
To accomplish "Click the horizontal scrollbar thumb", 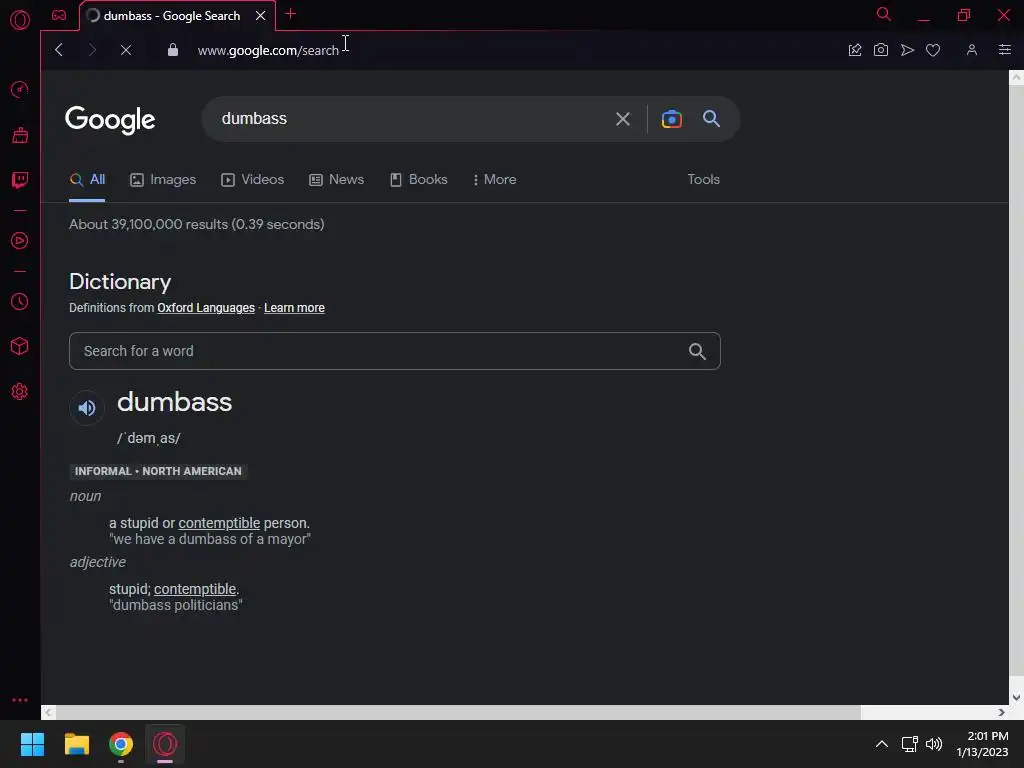I will click(458, 712).
